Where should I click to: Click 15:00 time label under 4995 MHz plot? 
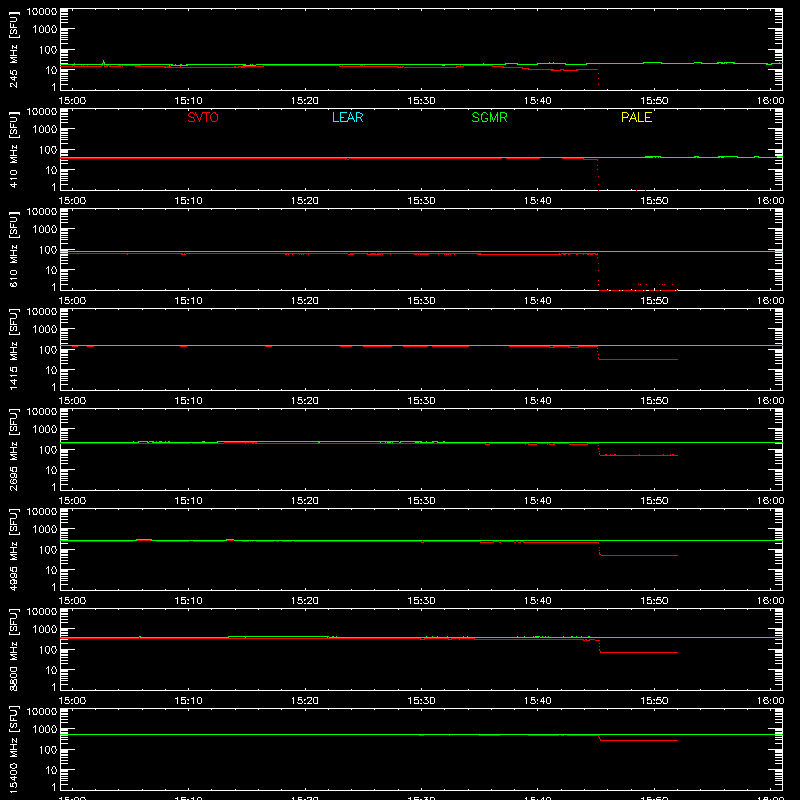[72, 601]
